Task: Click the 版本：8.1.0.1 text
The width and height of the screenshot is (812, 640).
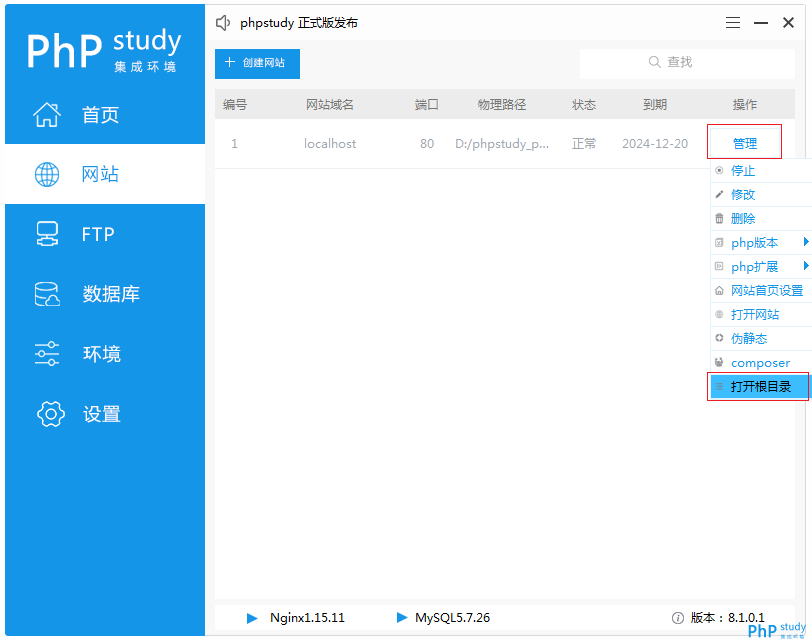Action: click(x=728, y=618)
